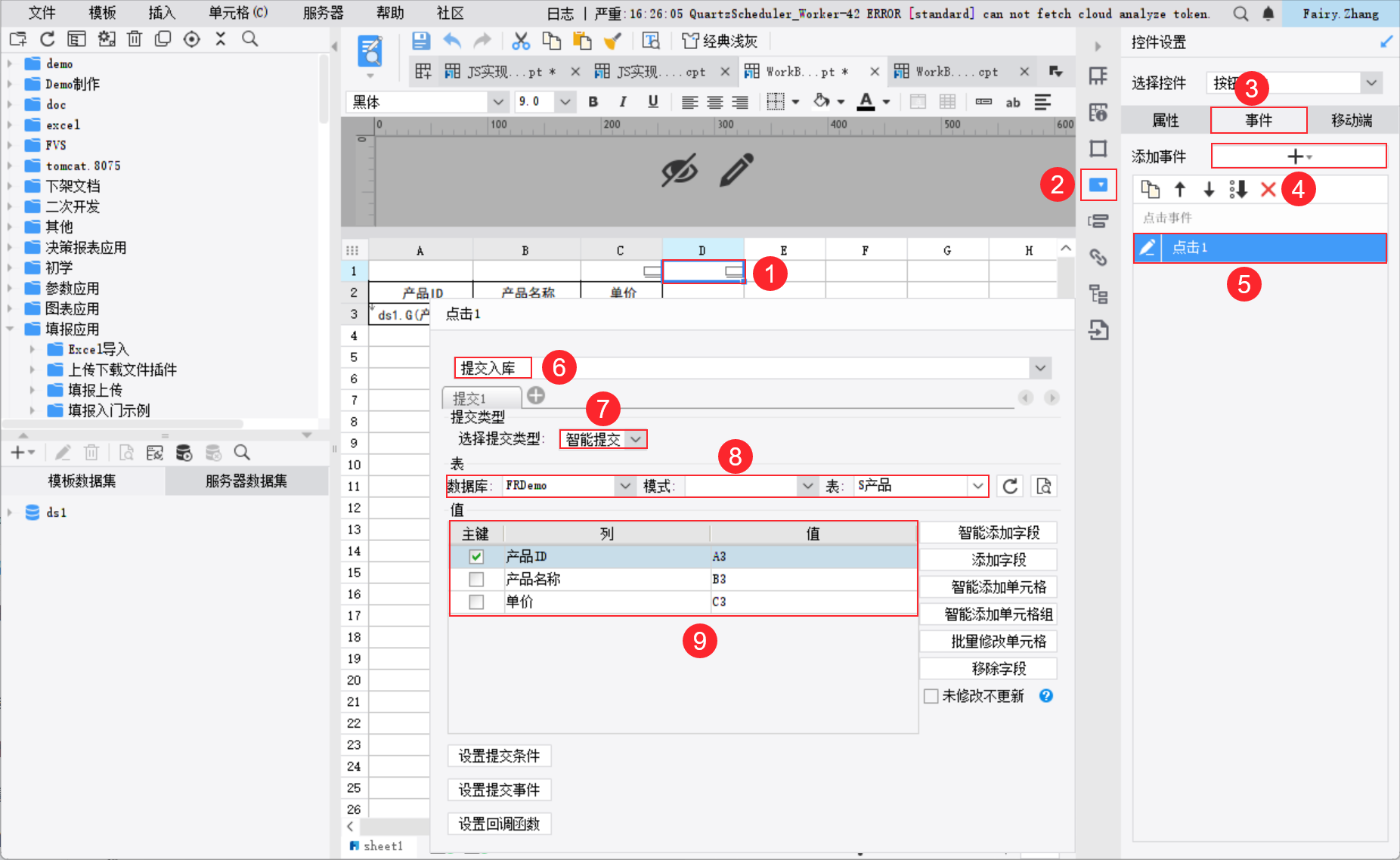The height and width of the screenshot is (860, 1400).
Task: Open the 文件 menu
Action: pos(42,13)
